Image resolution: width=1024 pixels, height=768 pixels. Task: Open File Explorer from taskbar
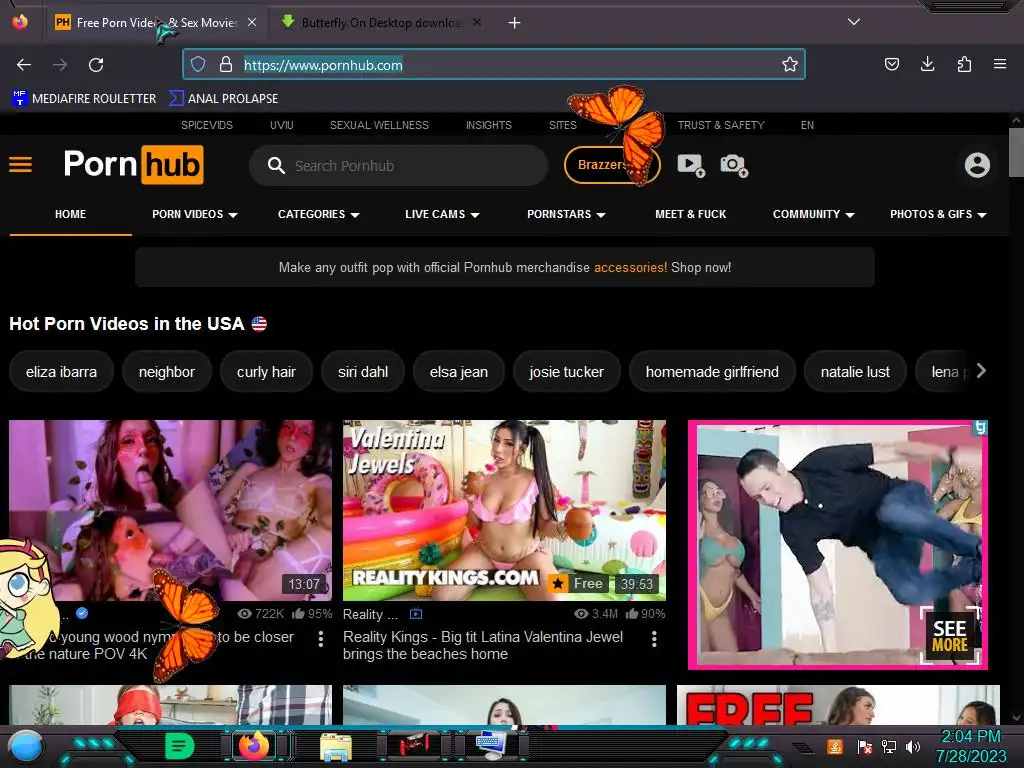click(336, 747)
